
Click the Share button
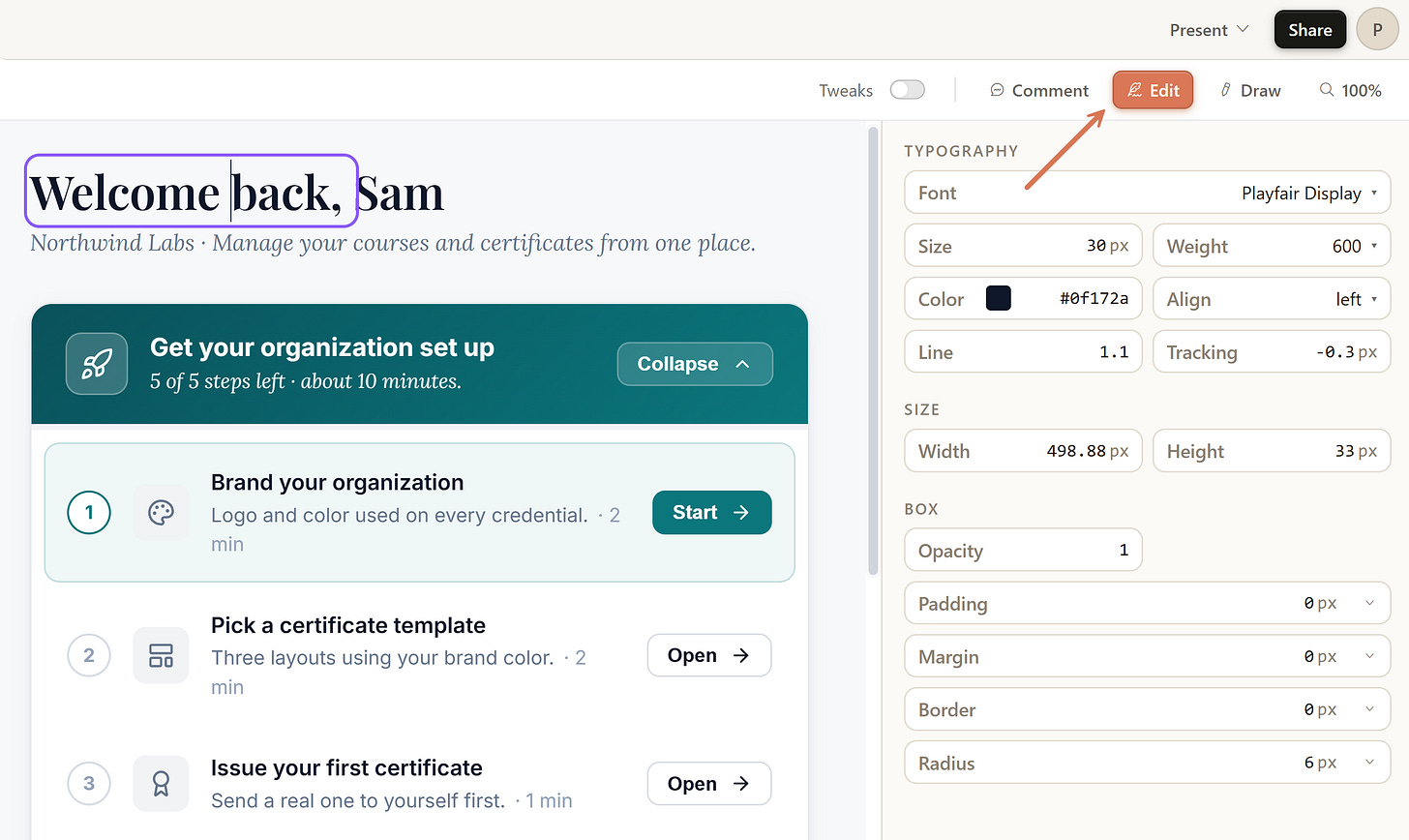[x=1309, y=30]
